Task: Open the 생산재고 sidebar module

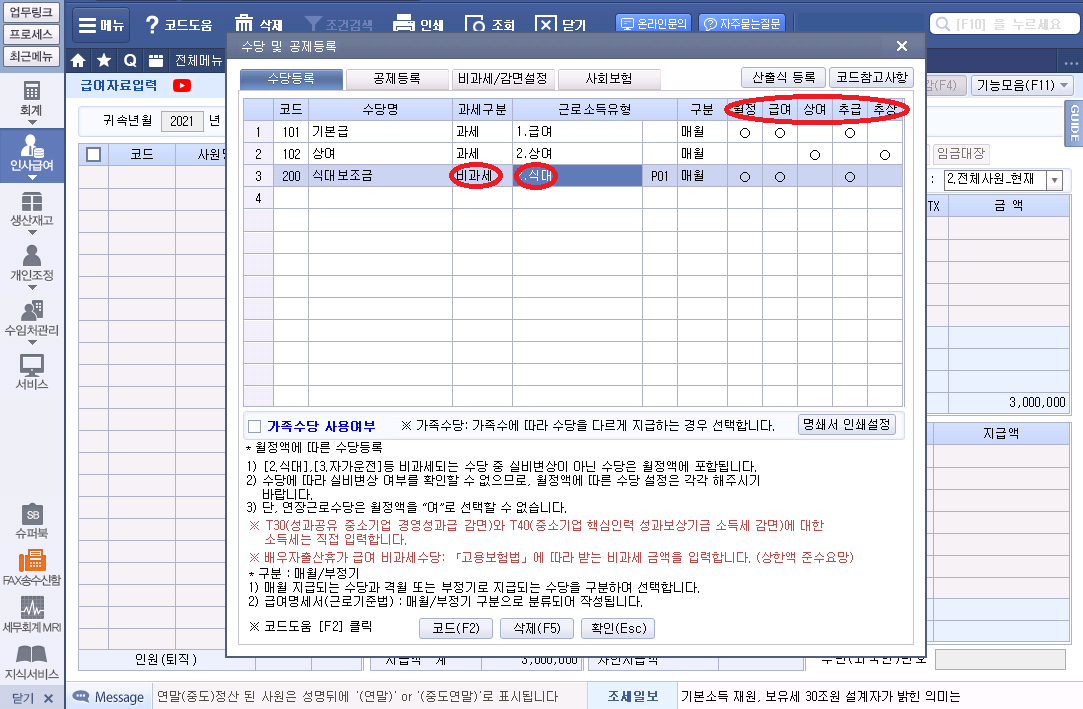Action: (x=31, y=210)
